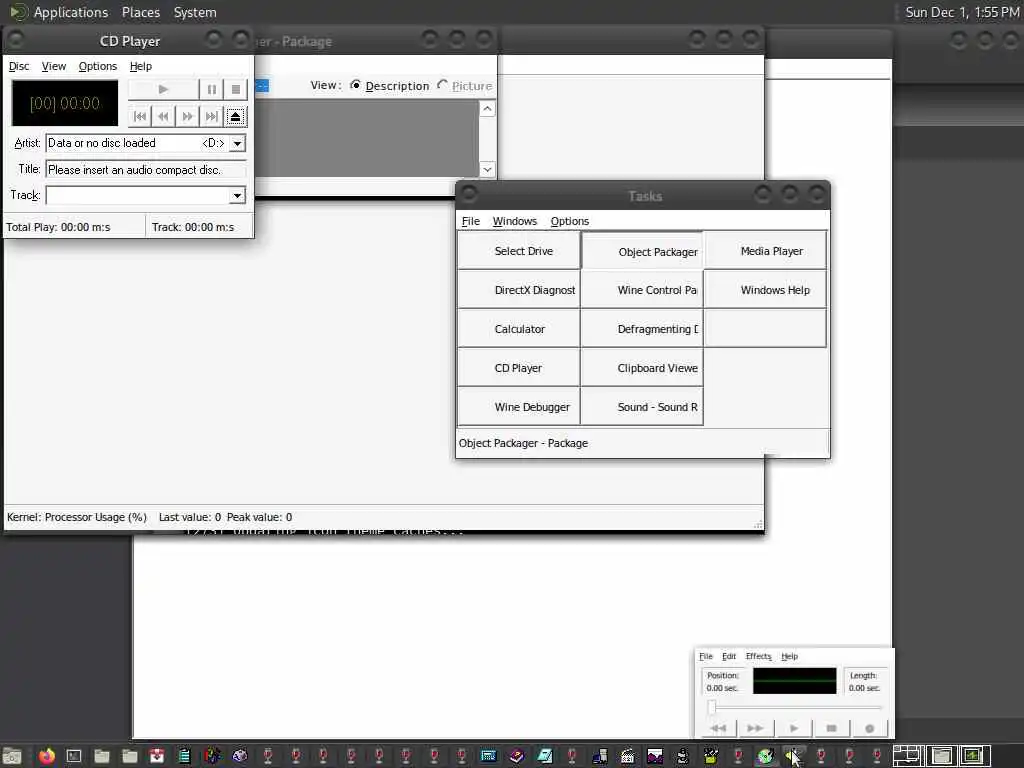This screenshot has width=1024, height=768.
Task: Click the Sound Recorder stop button
Action: pos(831,728)
